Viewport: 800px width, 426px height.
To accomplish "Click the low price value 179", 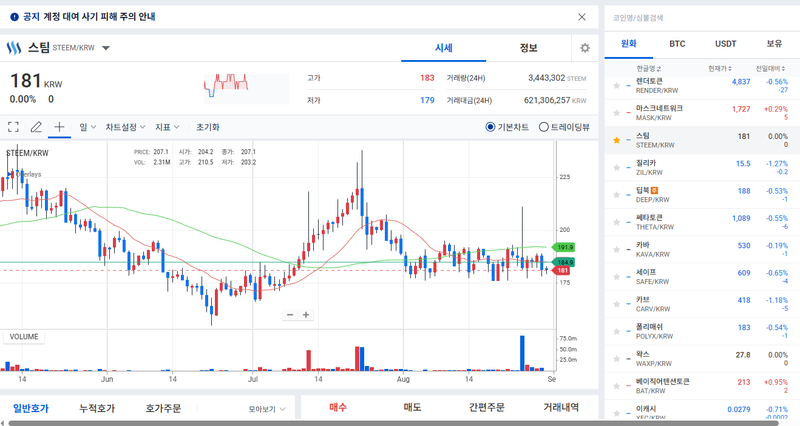I will point(427,101).
